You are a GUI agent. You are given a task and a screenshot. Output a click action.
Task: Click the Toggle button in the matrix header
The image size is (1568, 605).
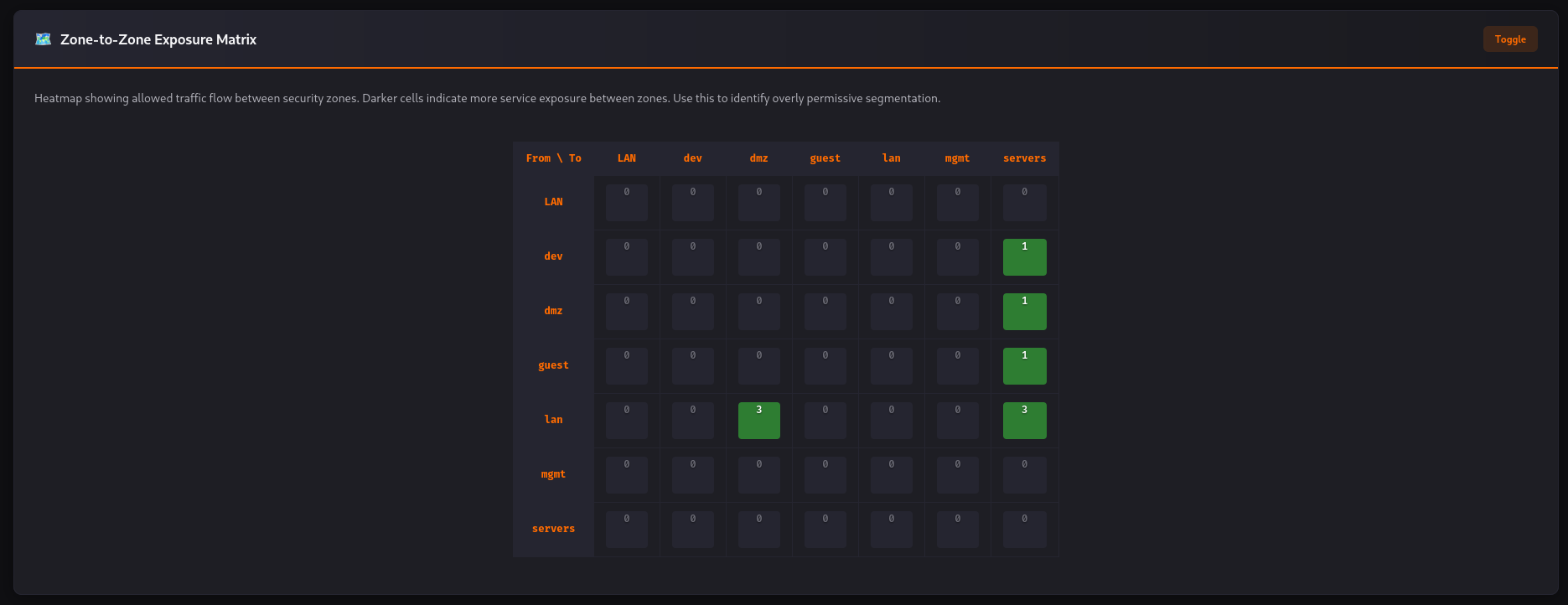[x=1510, y=39]
